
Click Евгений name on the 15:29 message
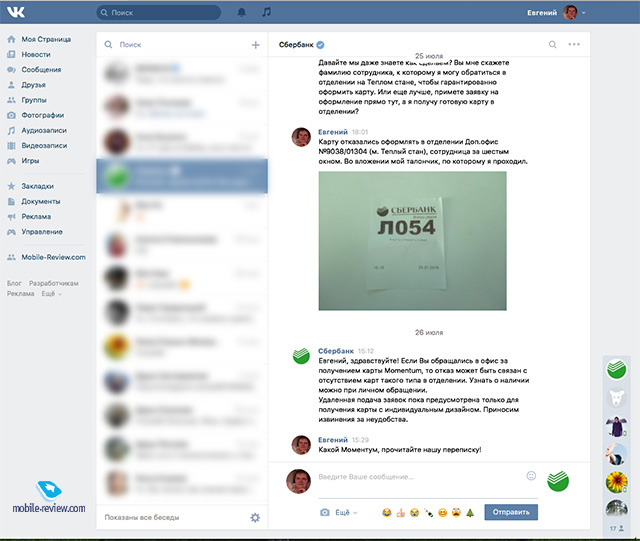click(x=333, y=440)
